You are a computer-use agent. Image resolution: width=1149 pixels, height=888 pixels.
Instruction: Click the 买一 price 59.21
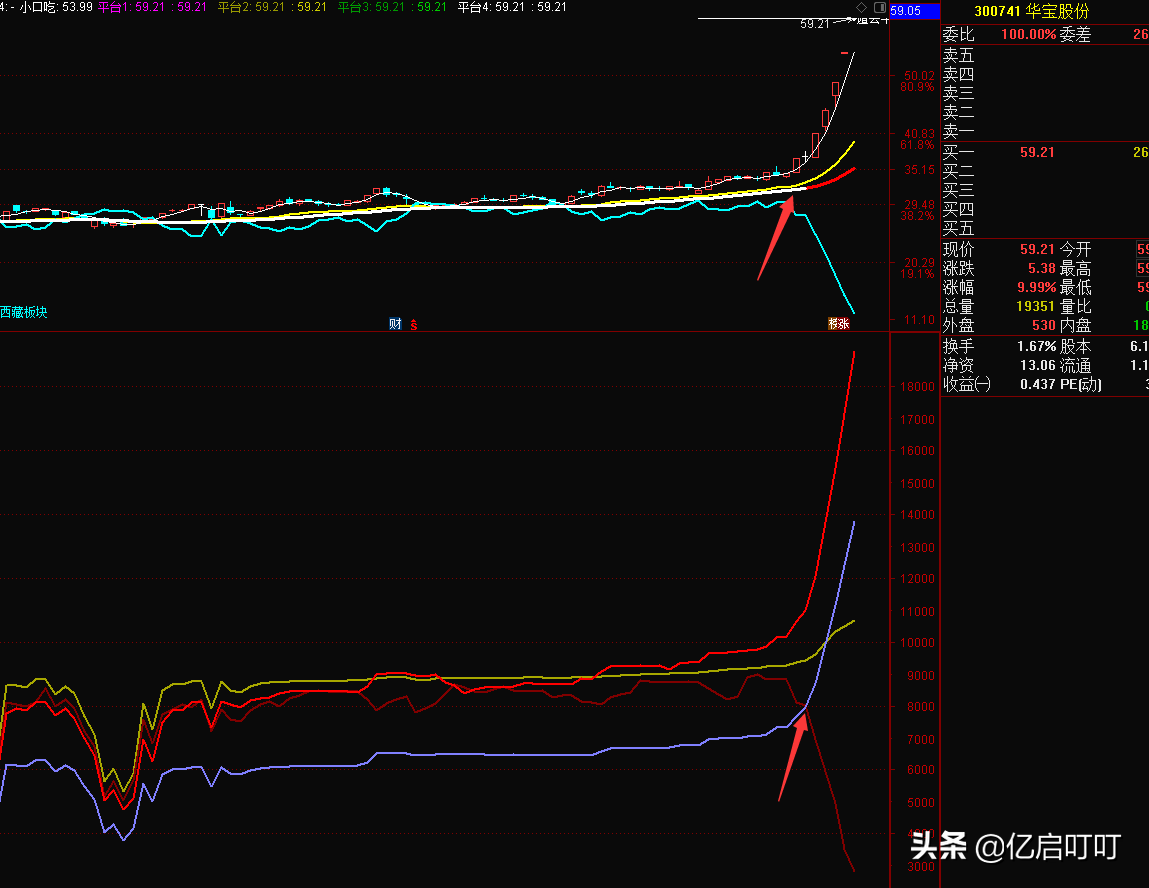(1037, 152)
